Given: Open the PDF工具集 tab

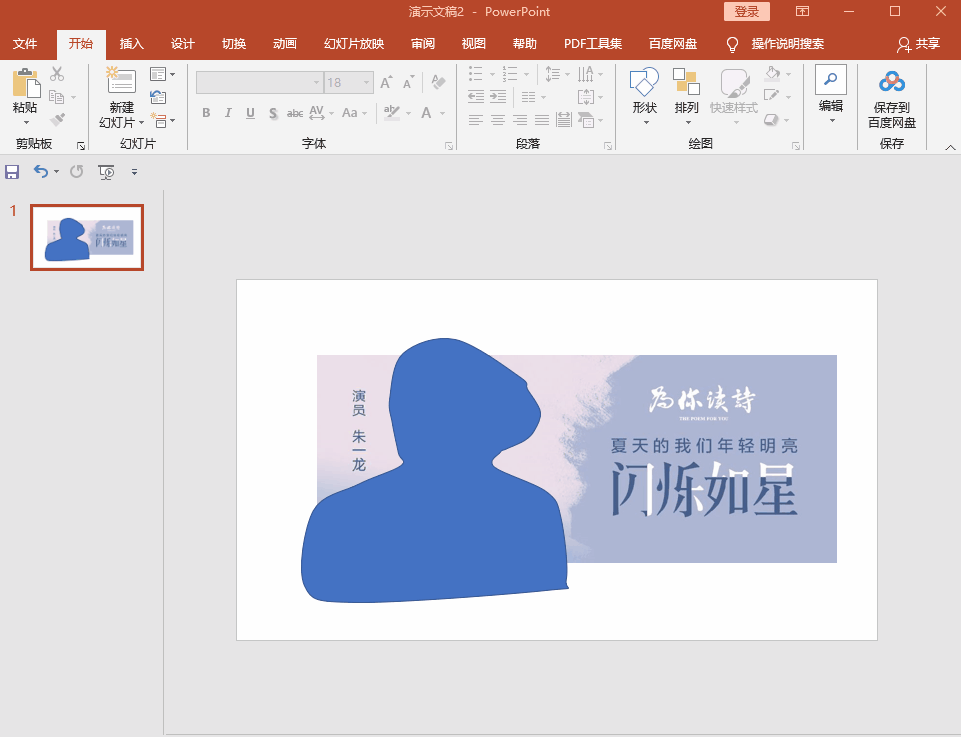Looking at the screenshot, I should pos(593,44).
